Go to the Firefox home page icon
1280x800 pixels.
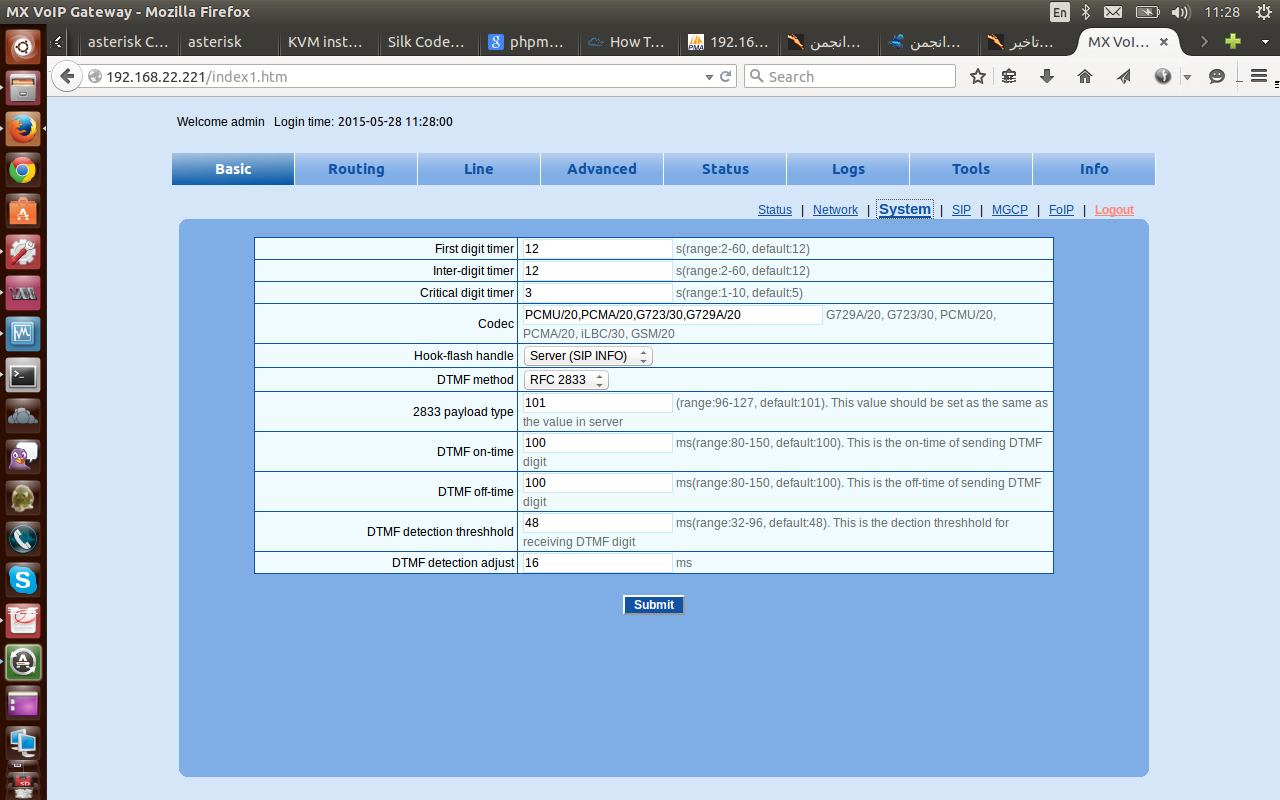click(x=1085, y=76)
